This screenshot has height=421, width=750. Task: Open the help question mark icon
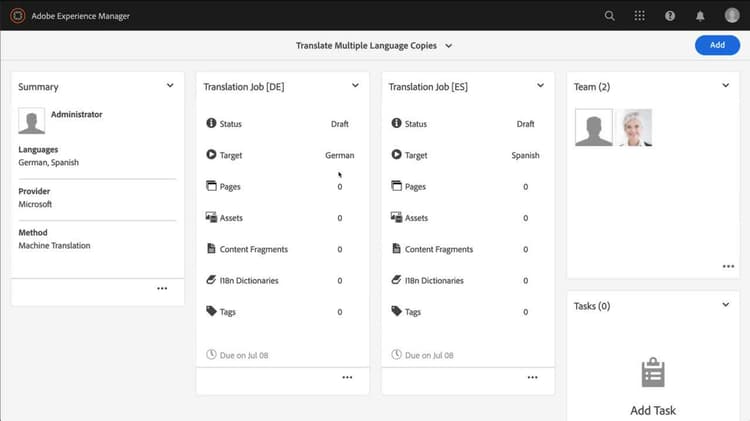pos(670,16)
